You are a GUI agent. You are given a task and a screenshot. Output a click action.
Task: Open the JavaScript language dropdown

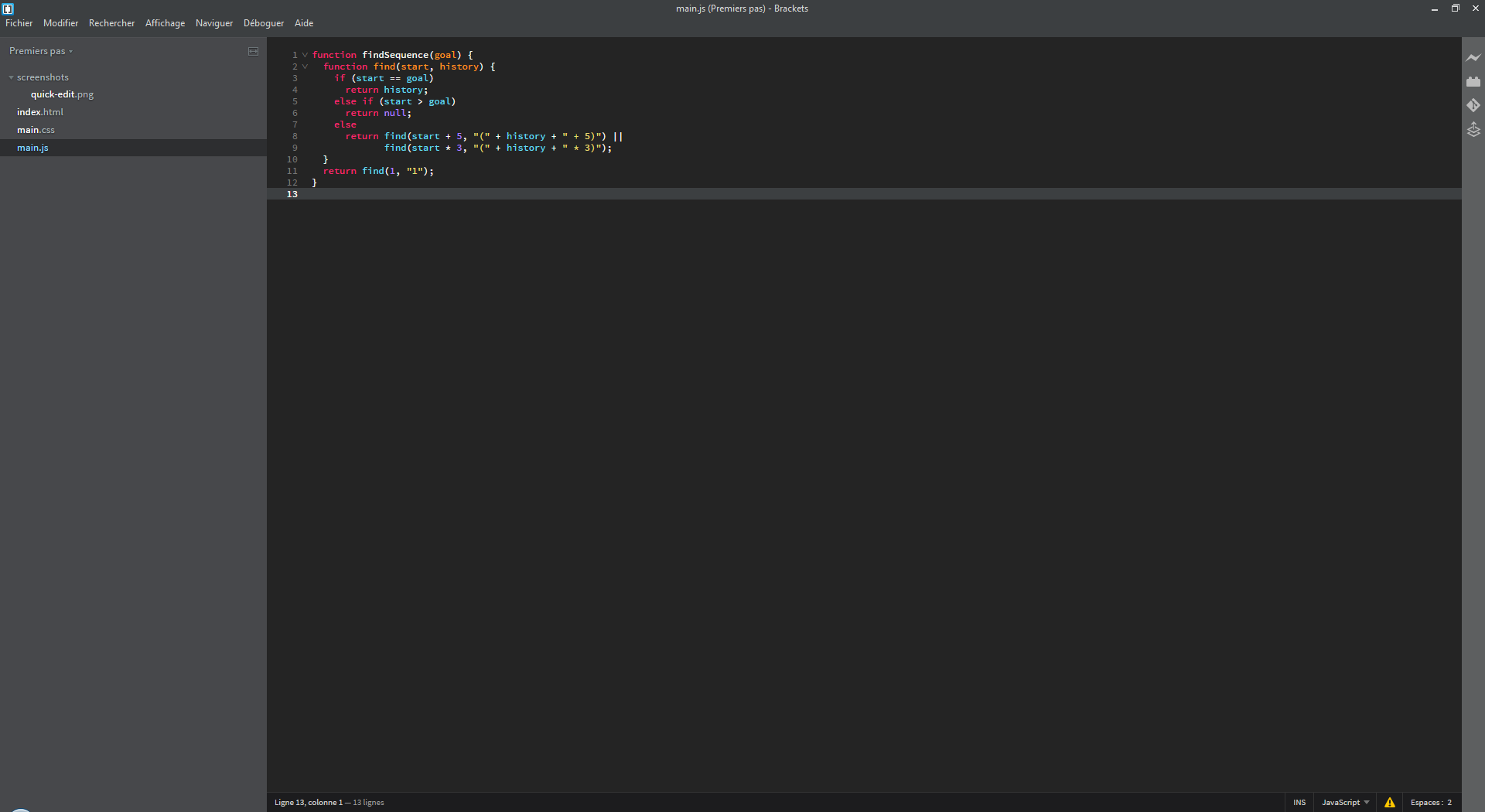click(x=1345, y=803)
